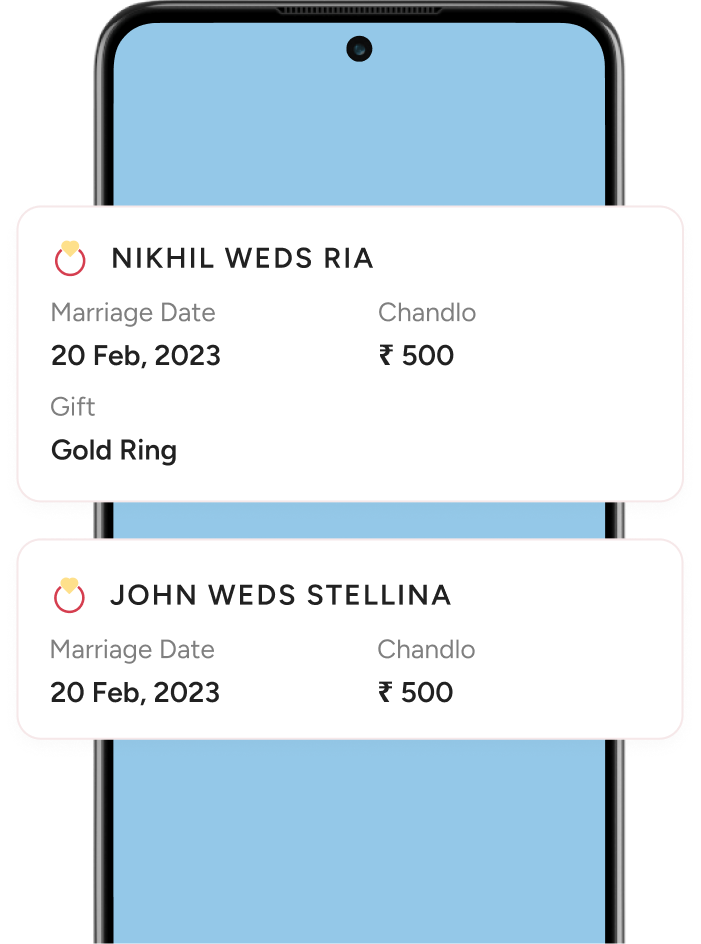This screenshot has height=944, width=701.
Task: Tap the phone's top earpiece speaker grille
Action: click(359, 10)
